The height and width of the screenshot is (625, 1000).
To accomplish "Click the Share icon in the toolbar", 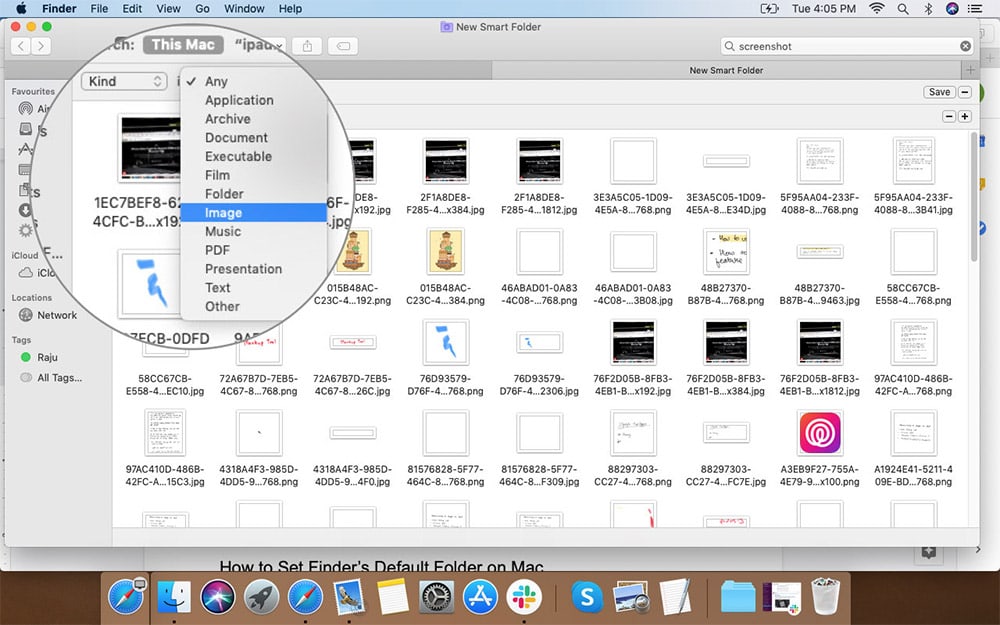I will pyautogui.click(x=307, y=45).
